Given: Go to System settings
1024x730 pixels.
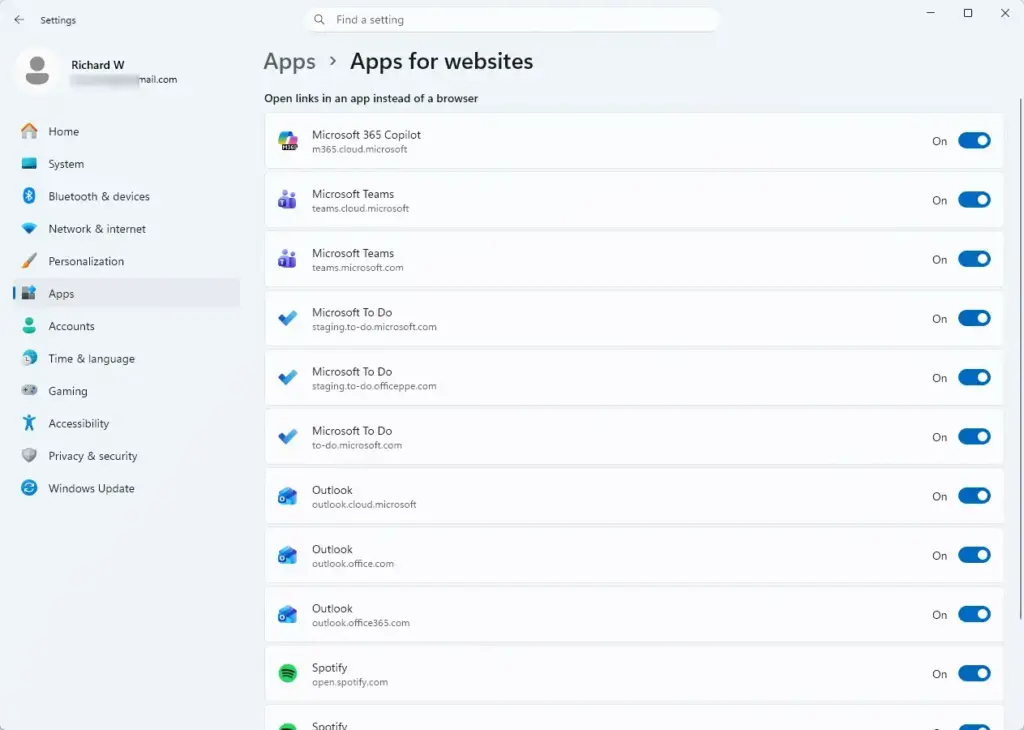Looking at the screenshot, I should pos(127,164).
